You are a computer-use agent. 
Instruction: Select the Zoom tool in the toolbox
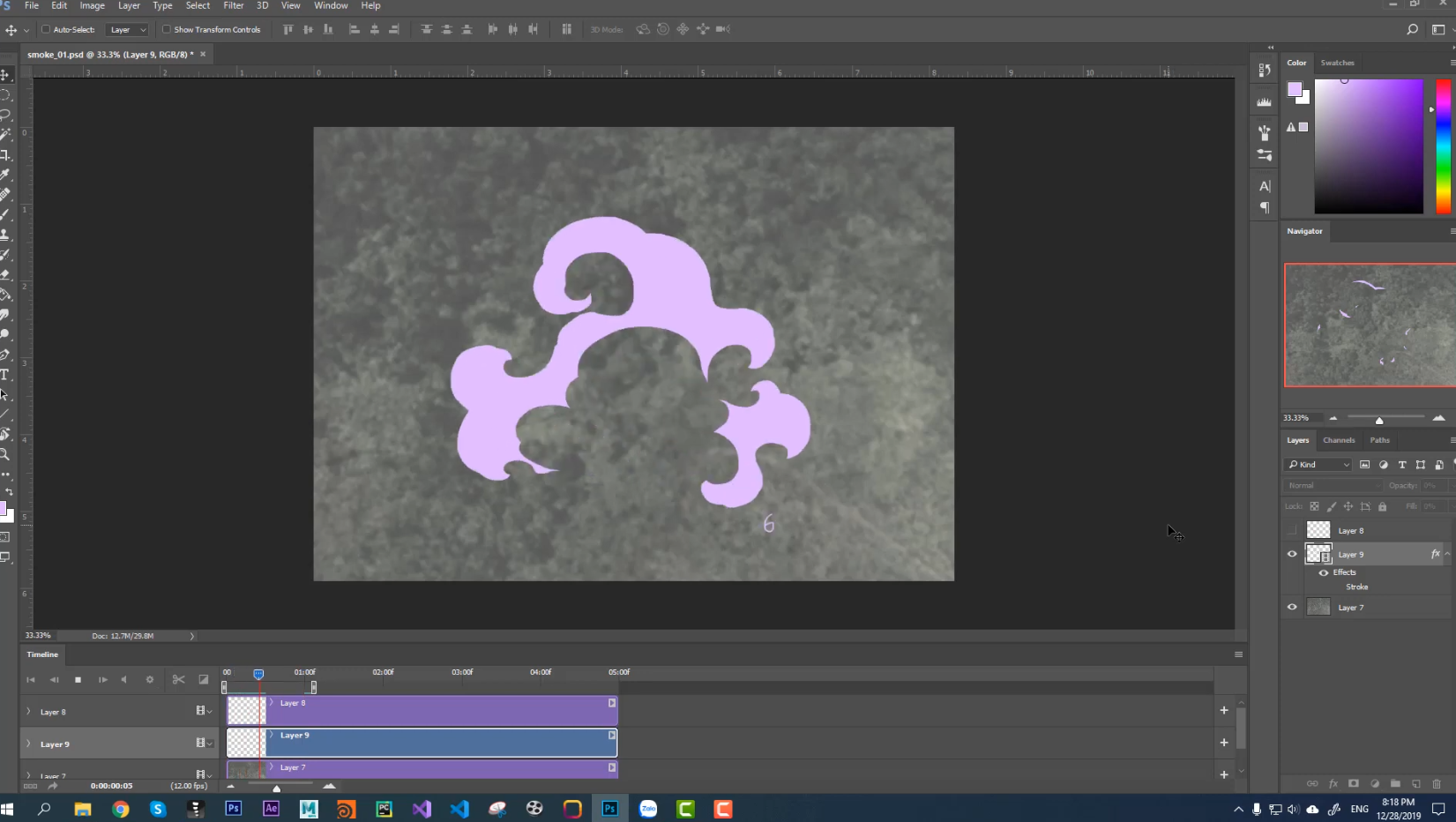pyautogui.click(x=5, y=454)
